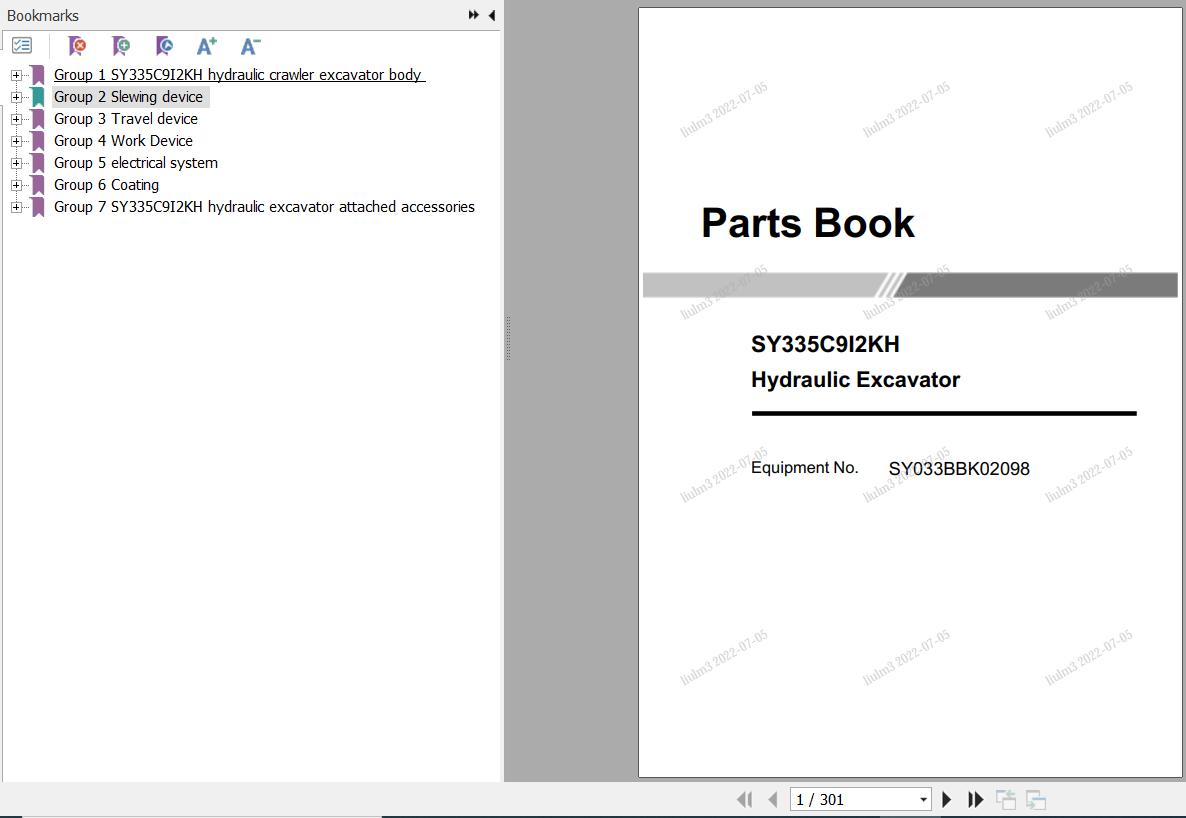Click the Group 1 bookmark link text

point(239,75)
